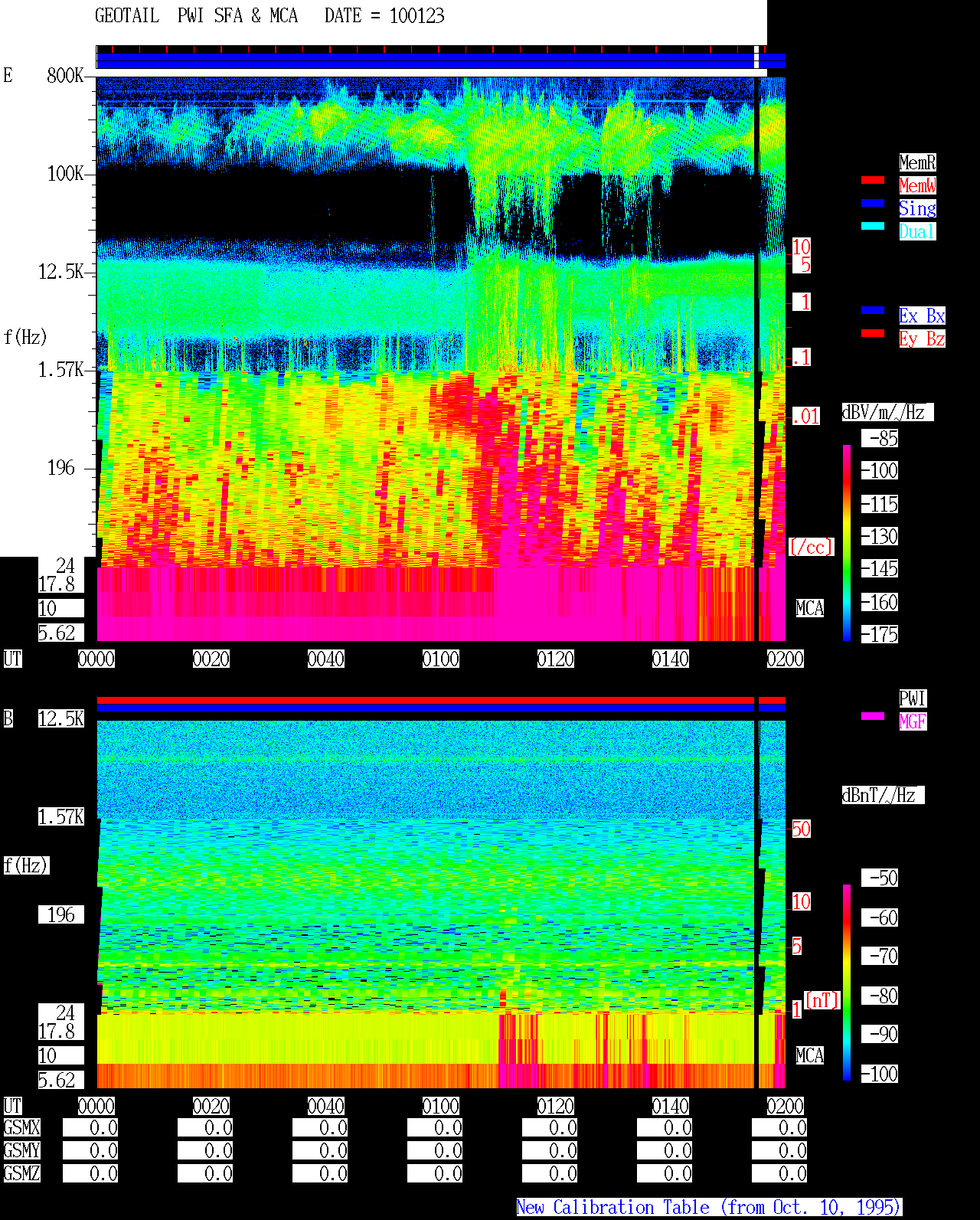Screen dimensions: 980x1220
Task: Click the -85 value on electric color scale
Action: click(880, 438)
